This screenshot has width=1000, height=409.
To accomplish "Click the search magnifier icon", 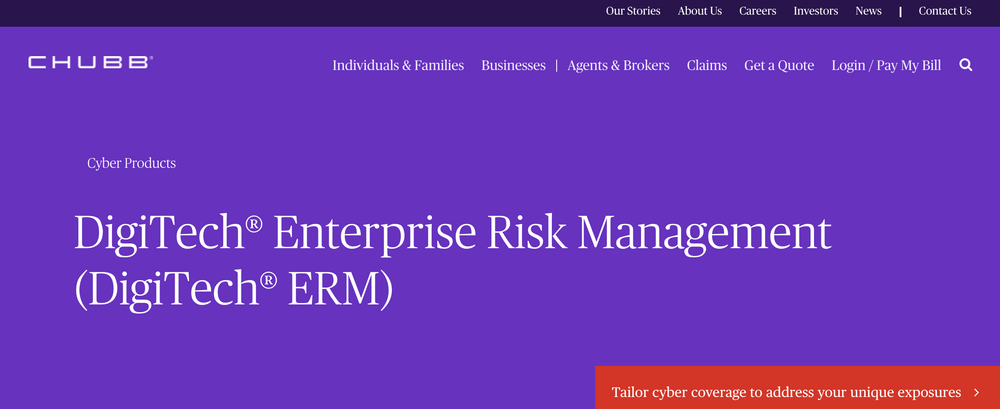I will [966, 65].
